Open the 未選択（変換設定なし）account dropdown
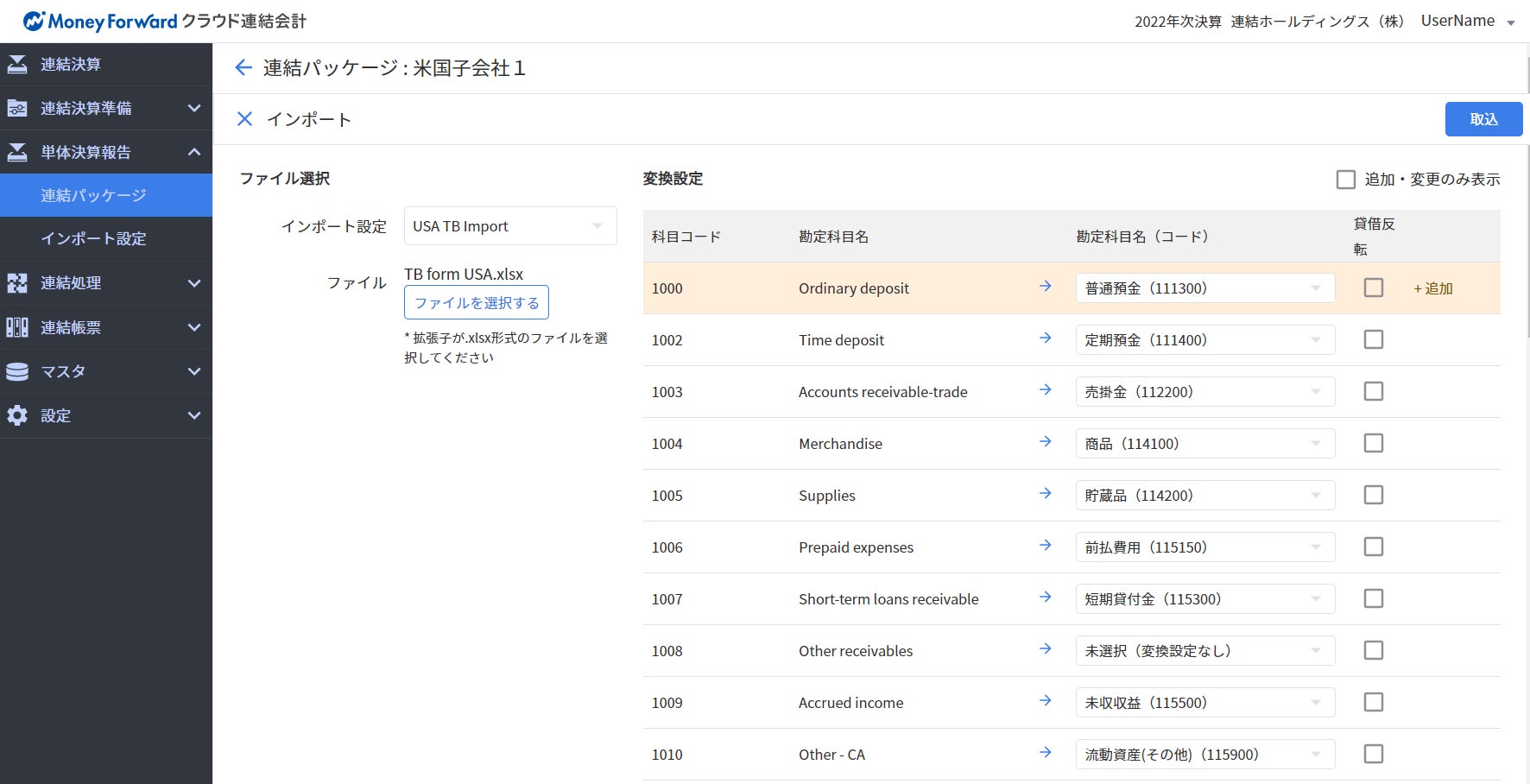1530x784 pixels. click(x=1204, y=651)
